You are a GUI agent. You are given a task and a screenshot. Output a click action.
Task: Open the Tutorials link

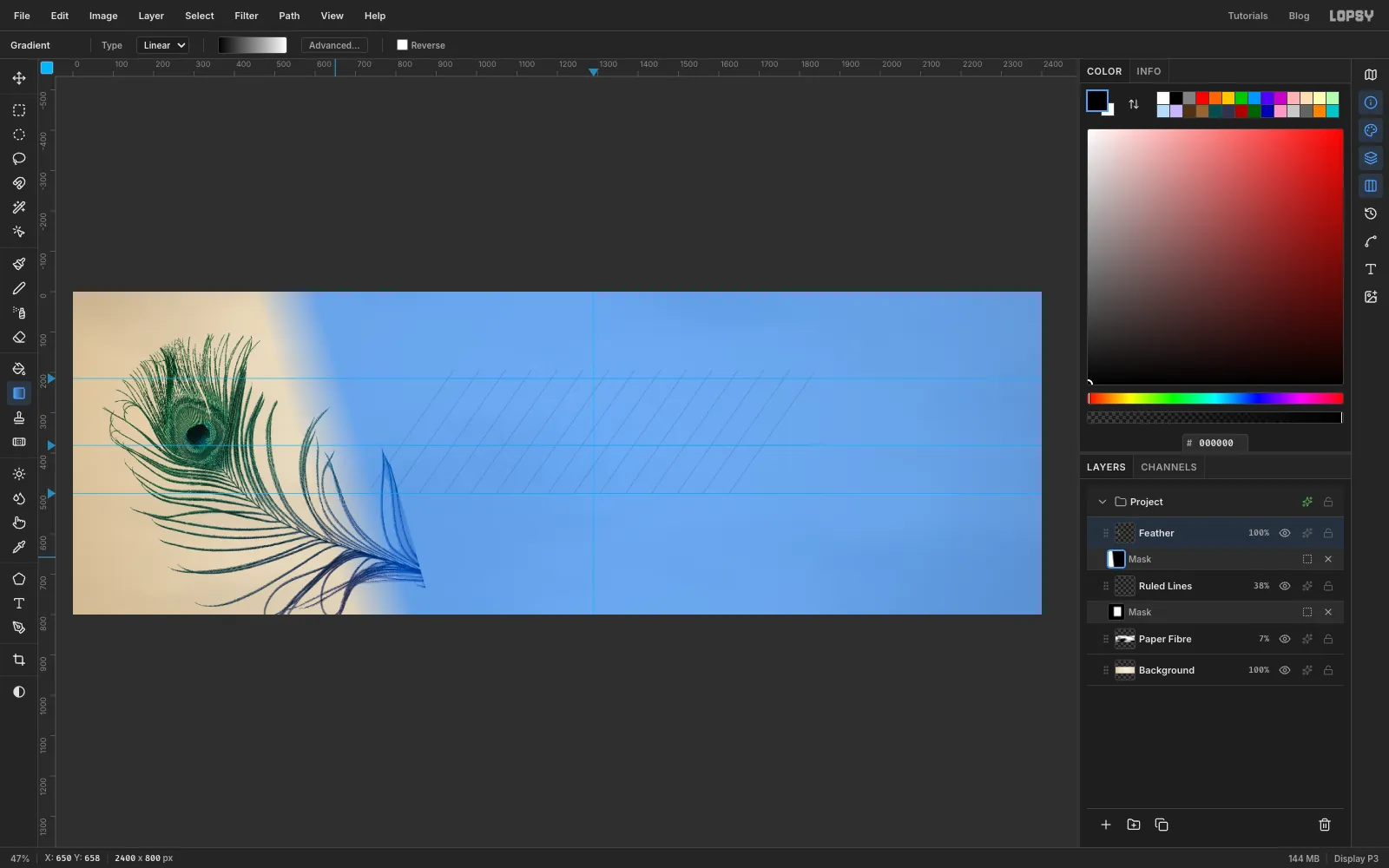coord(1247,16)
